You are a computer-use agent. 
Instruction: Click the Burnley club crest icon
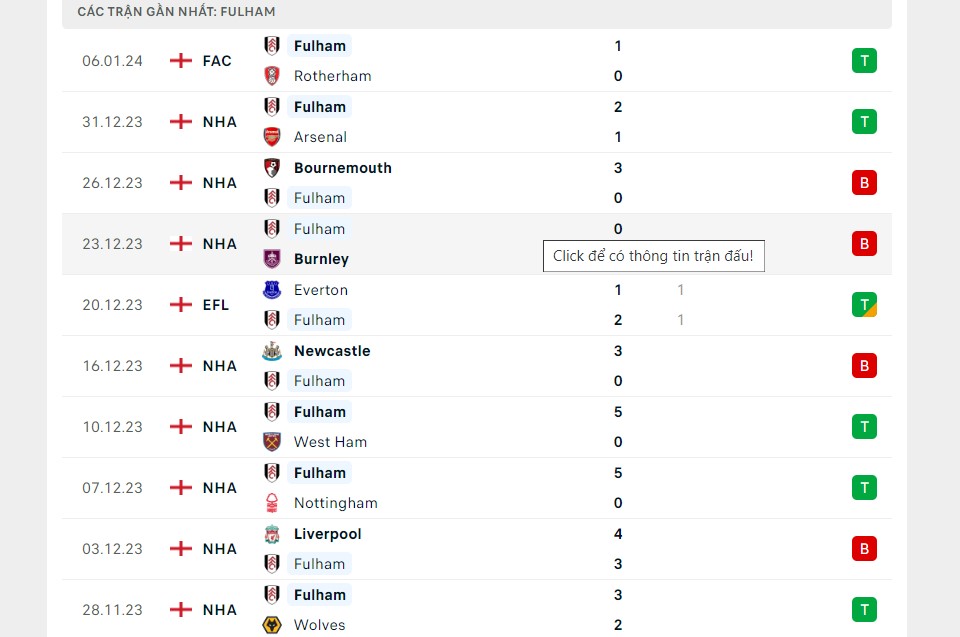(x=272, y=258)
